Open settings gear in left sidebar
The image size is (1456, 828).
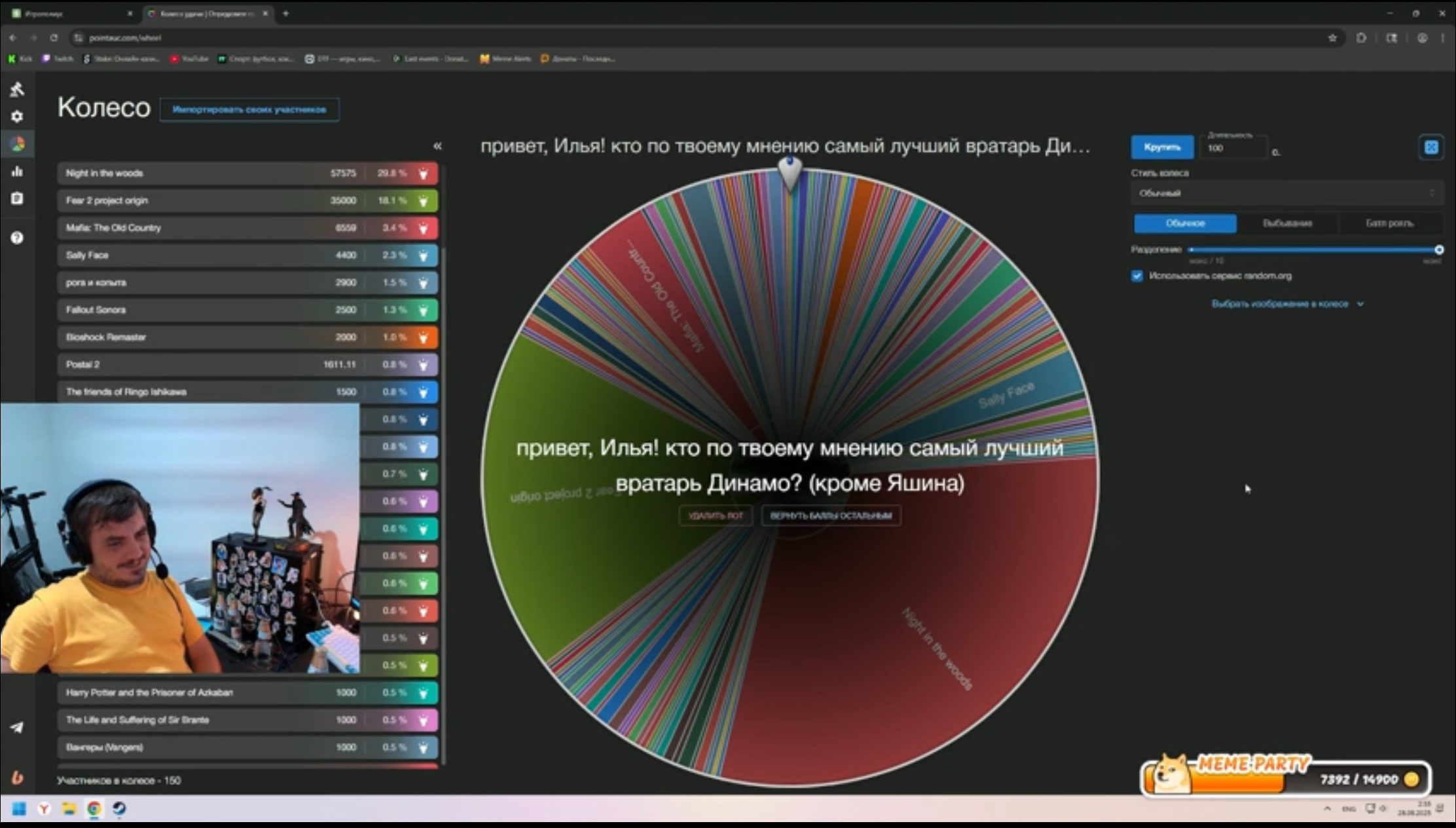pos(17,117)
